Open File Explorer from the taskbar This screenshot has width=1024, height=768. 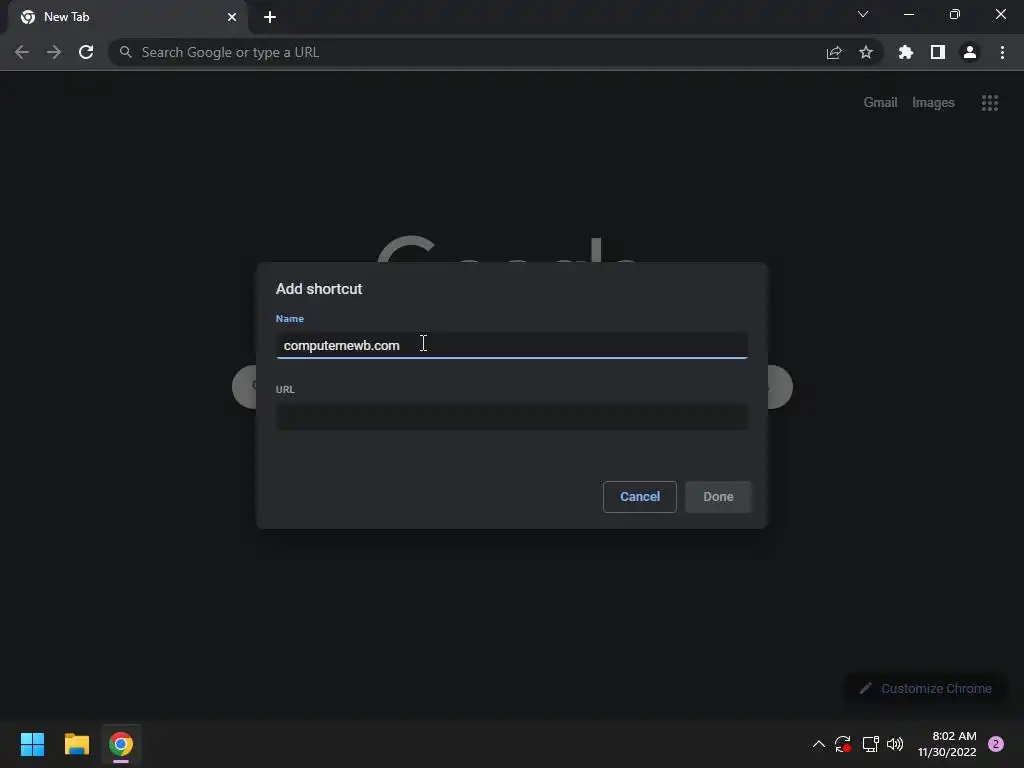(77, 744)
